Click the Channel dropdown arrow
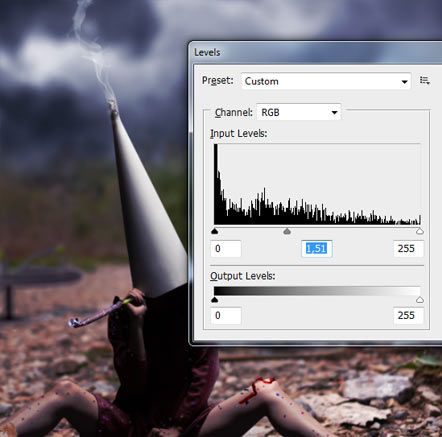The width and height of the screenshot is (442, 437). 334,113
